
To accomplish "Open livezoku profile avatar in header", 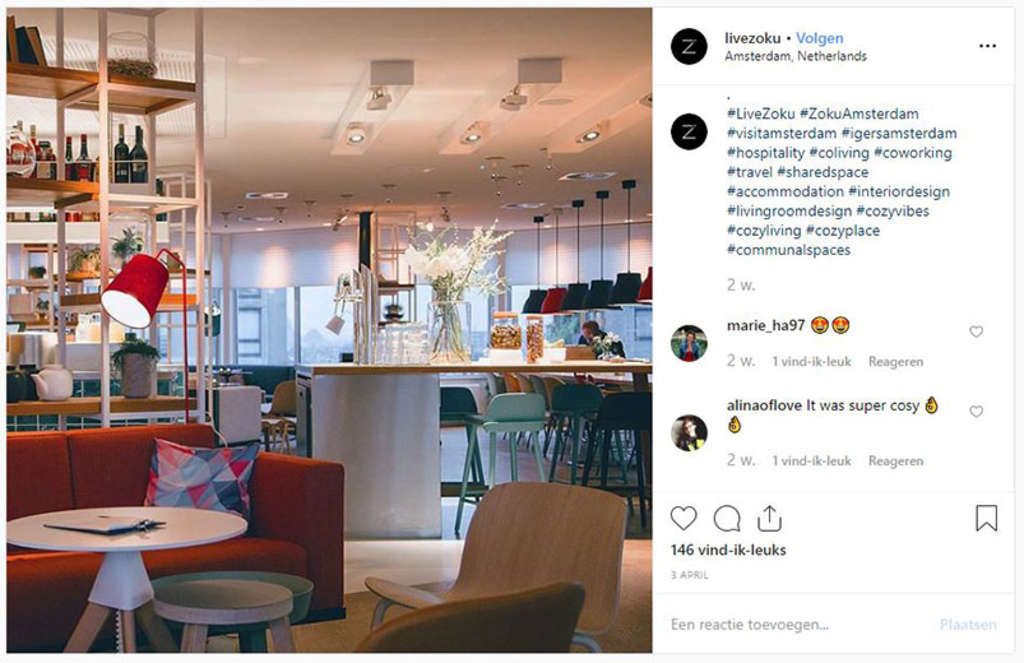I will click(x=689, y=46).
